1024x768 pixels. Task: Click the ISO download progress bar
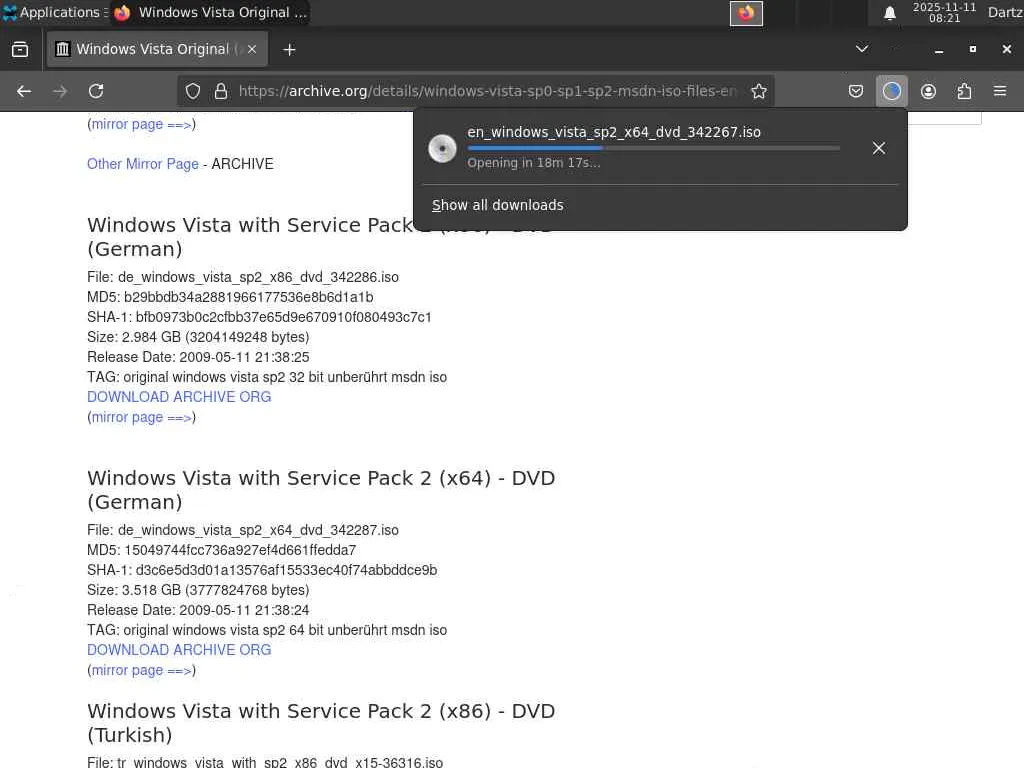[653, 148]
